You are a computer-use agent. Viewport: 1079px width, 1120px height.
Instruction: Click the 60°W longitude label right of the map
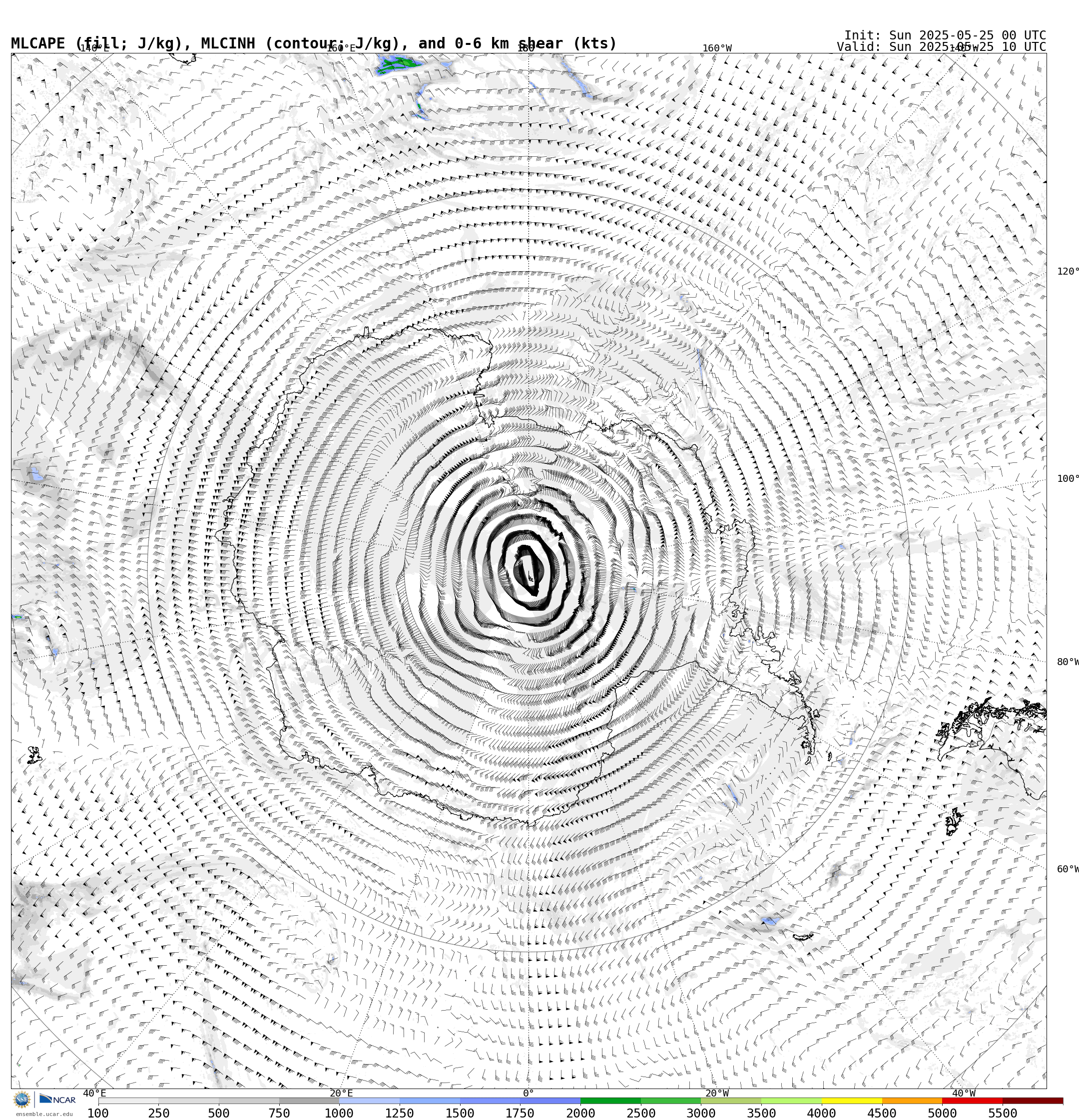pos(1068,869)
